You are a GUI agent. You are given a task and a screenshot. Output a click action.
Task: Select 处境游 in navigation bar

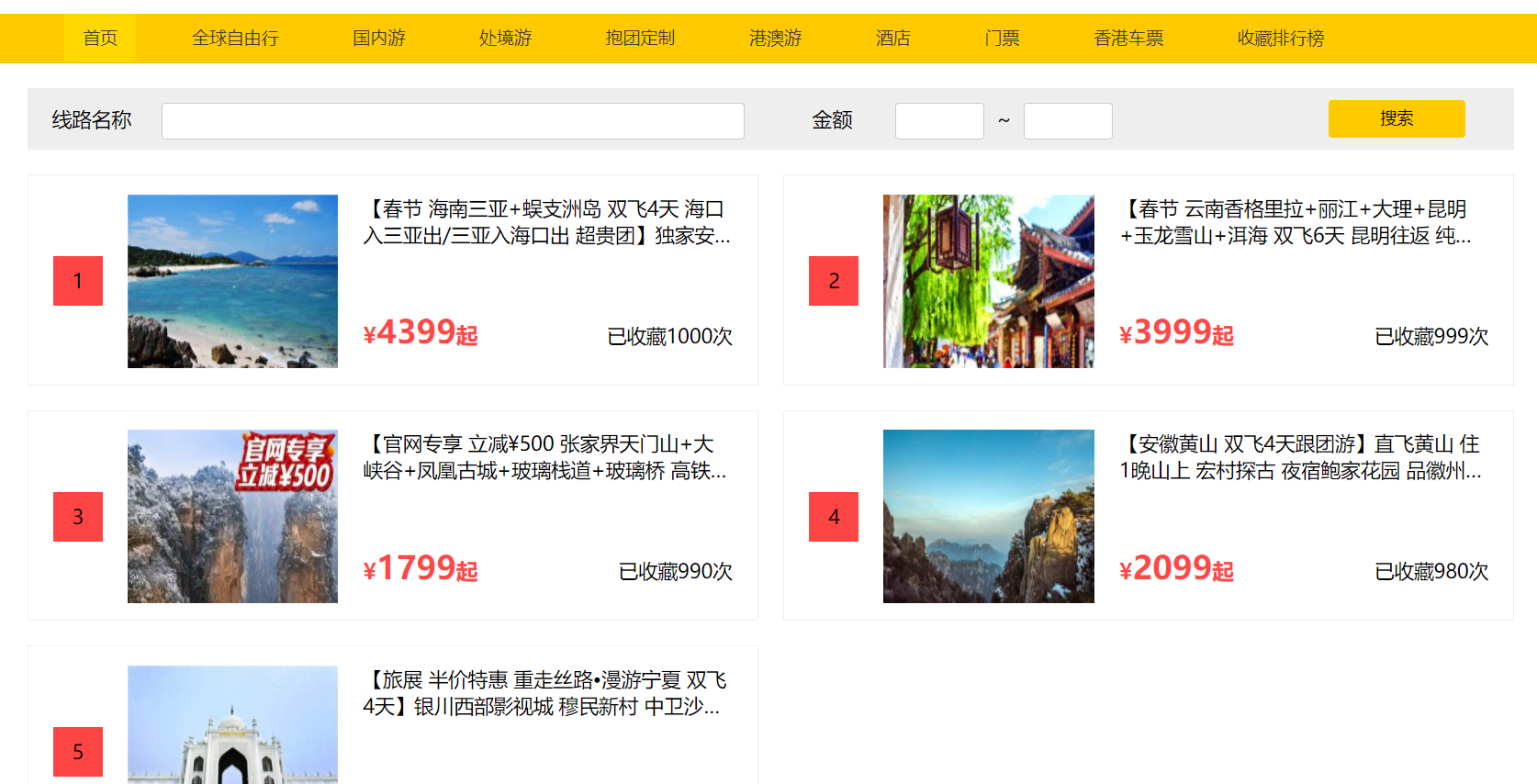tap(505, 39)
